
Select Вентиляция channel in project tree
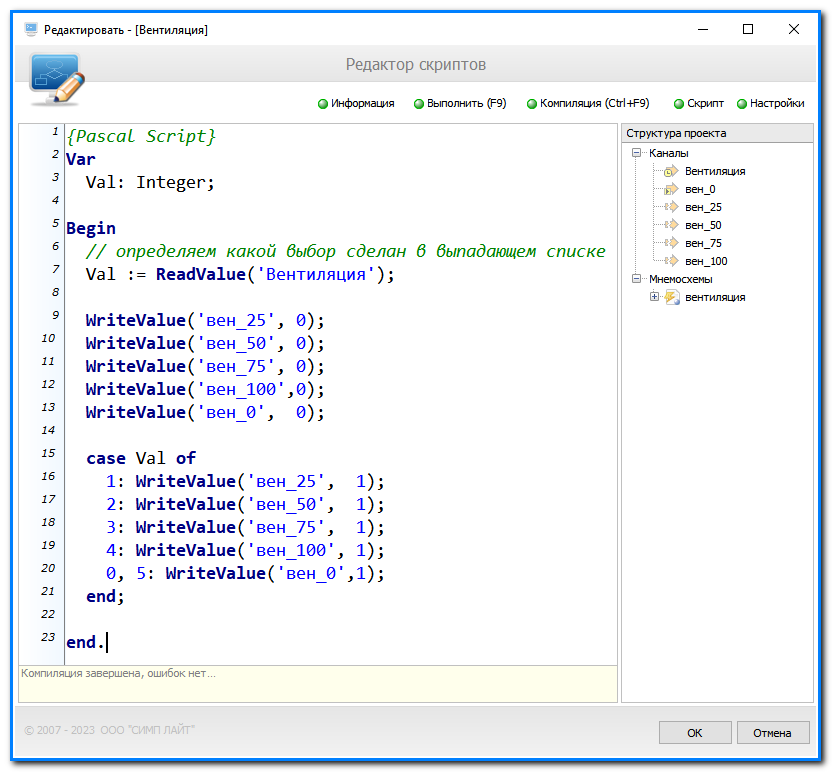715,171
